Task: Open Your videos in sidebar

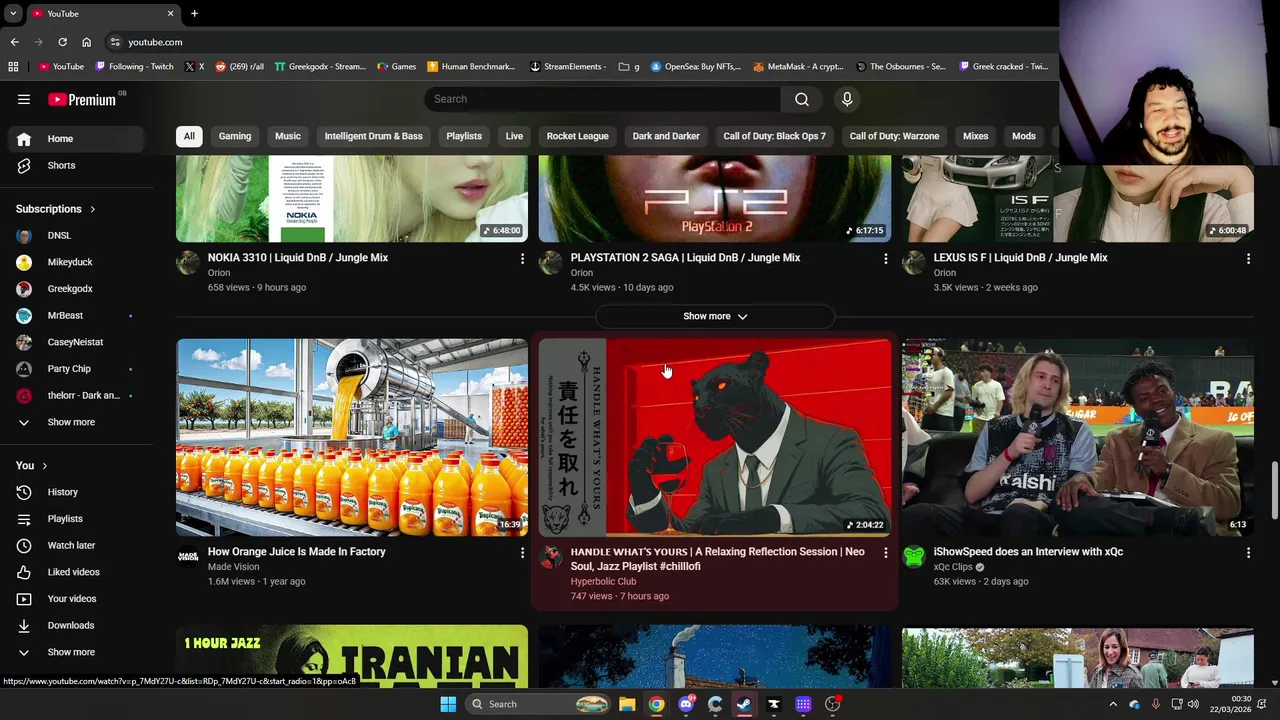Action: point(72,599)
